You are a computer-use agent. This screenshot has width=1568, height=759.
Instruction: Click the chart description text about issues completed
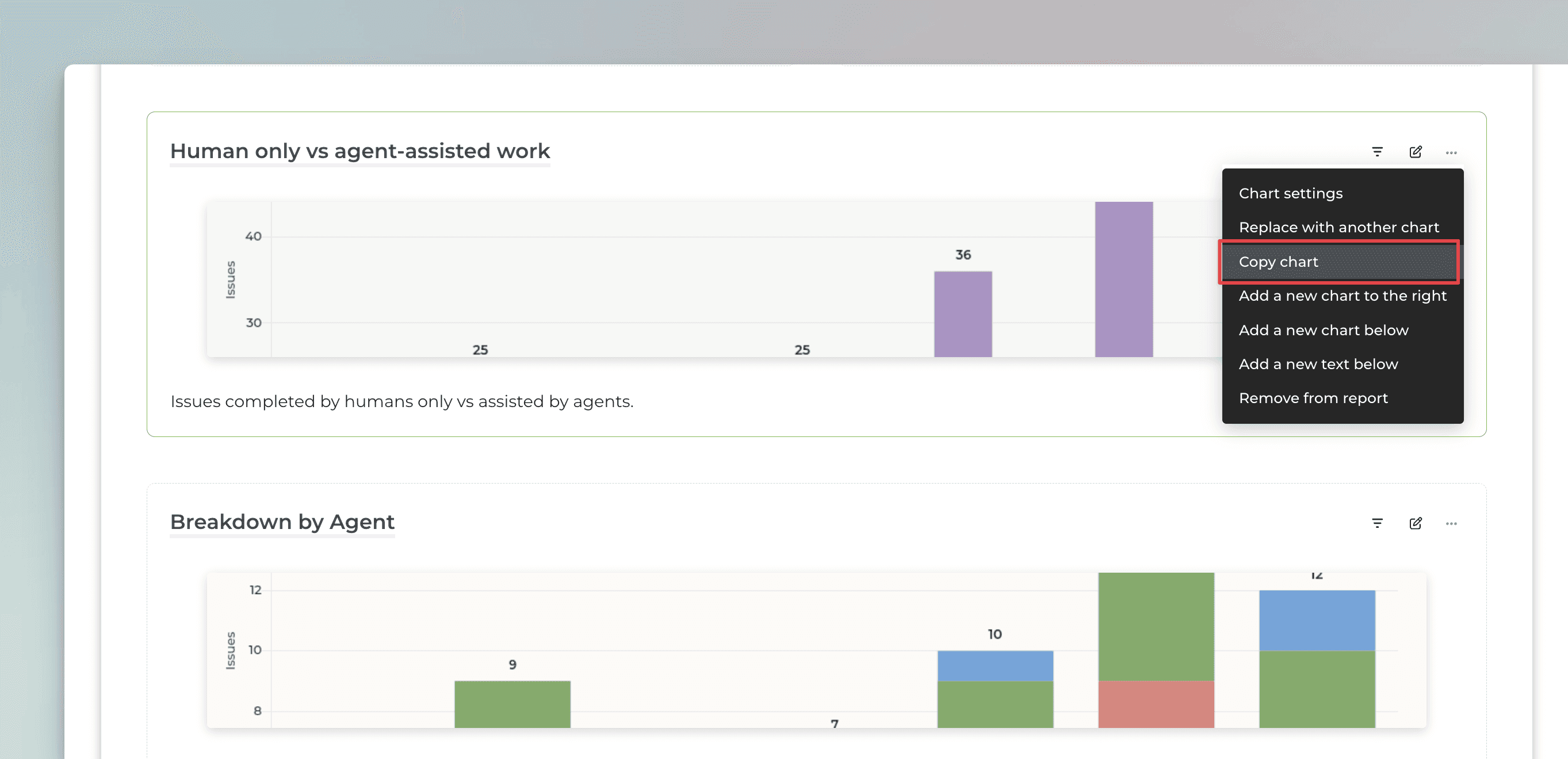[401, 402]
